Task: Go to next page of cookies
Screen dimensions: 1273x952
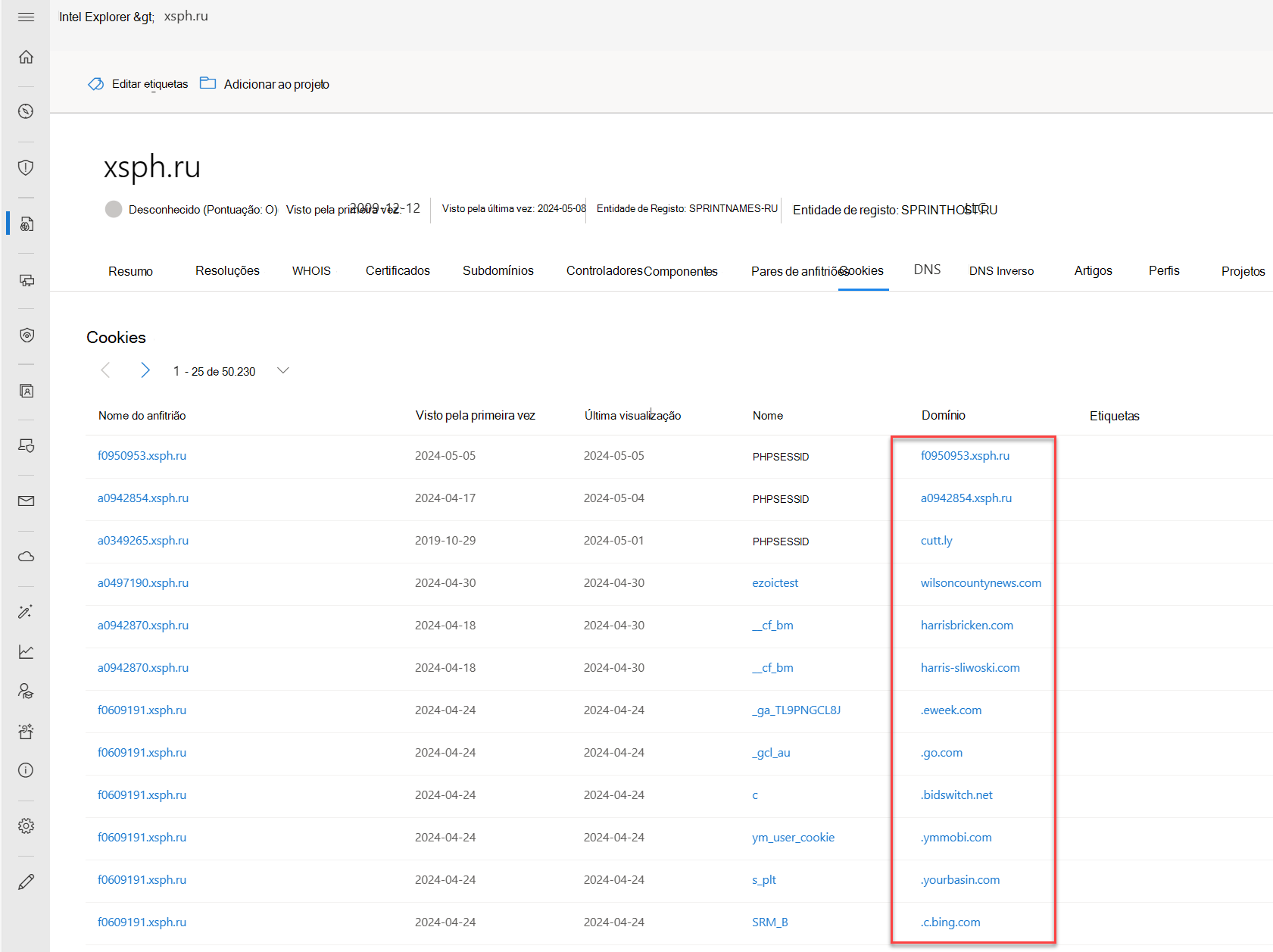Action: click(145, 370)
